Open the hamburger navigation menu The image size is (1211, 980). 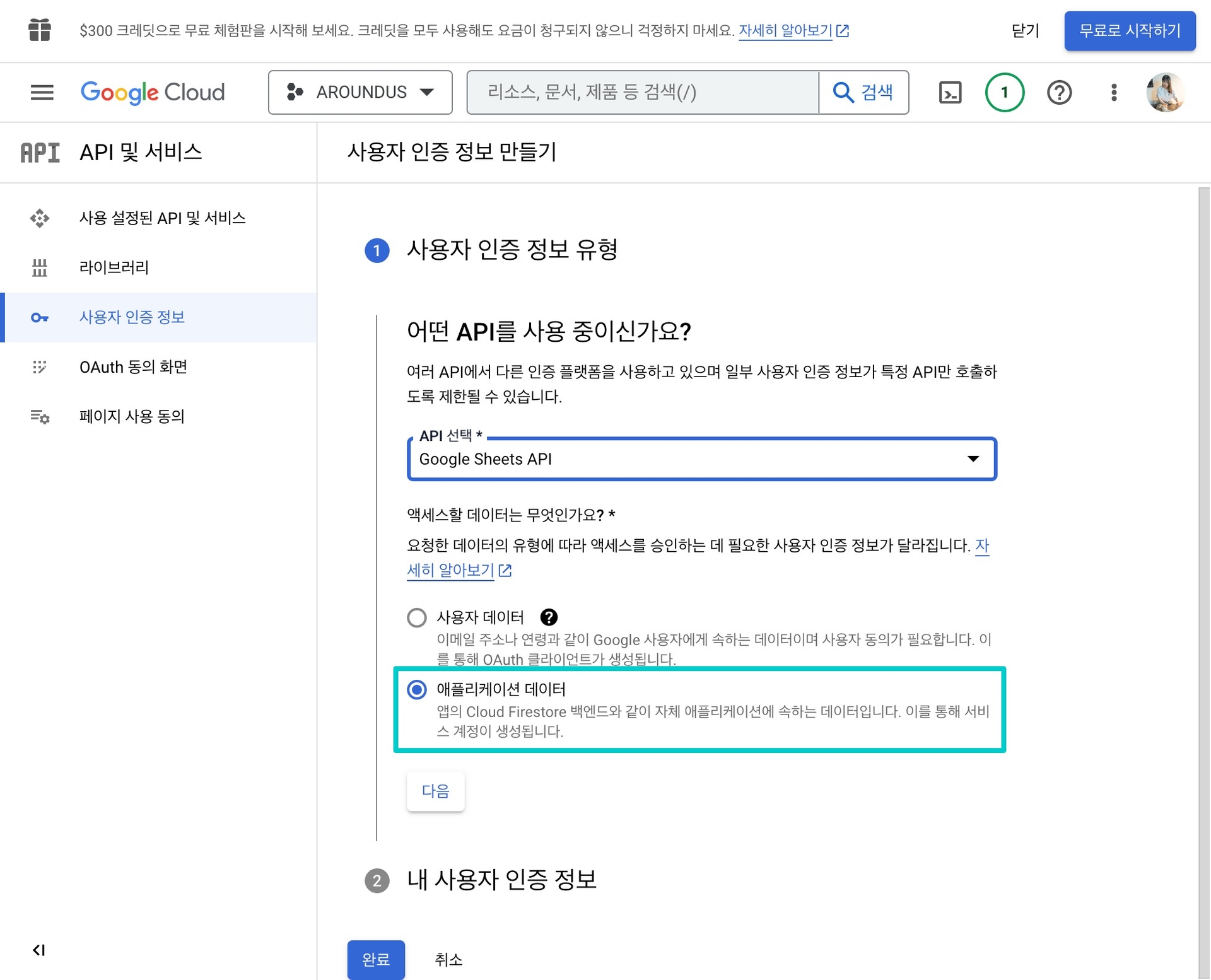tap(42, 92)
